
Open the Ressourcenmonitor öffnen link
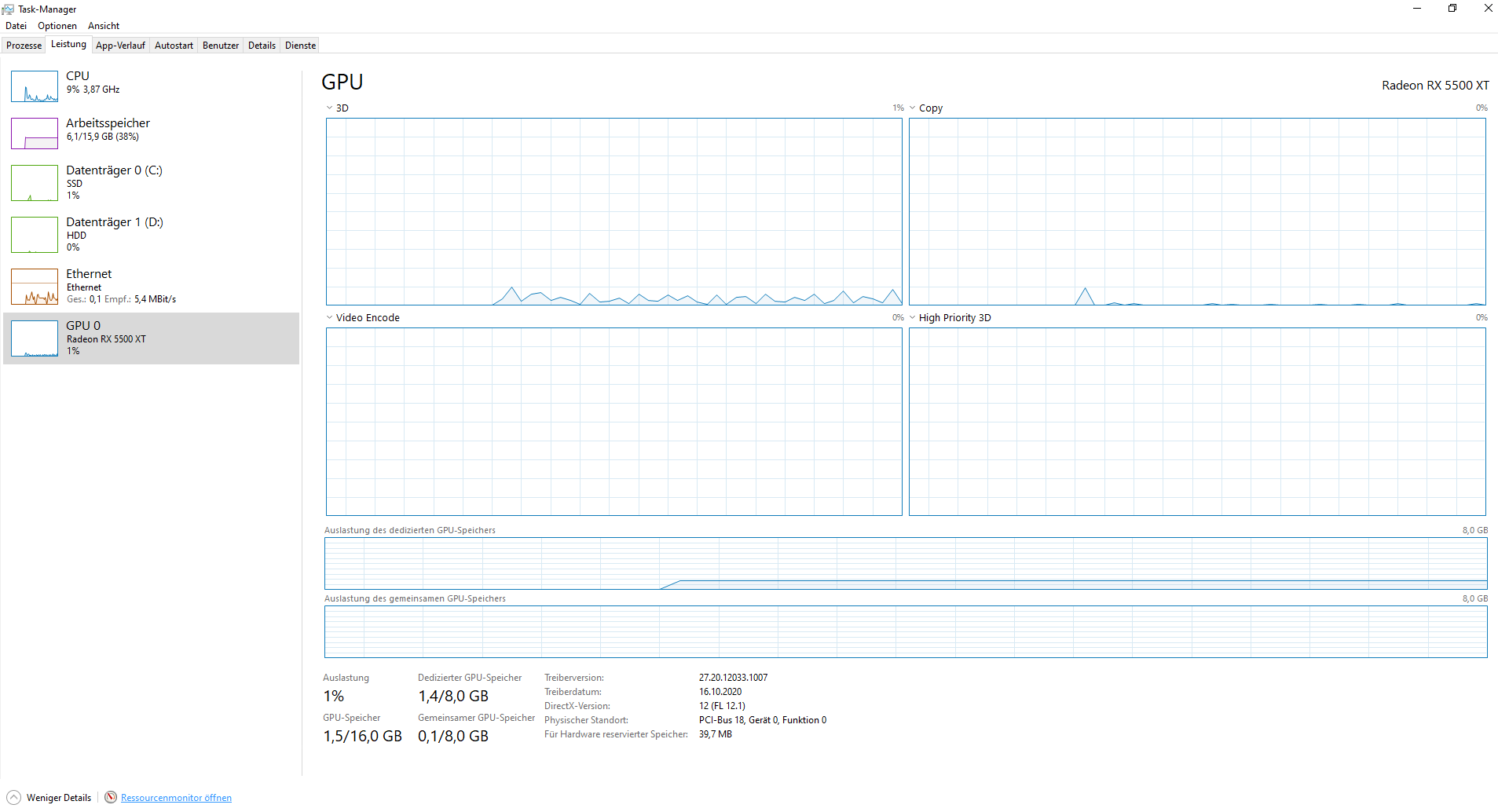coord(176,797)
